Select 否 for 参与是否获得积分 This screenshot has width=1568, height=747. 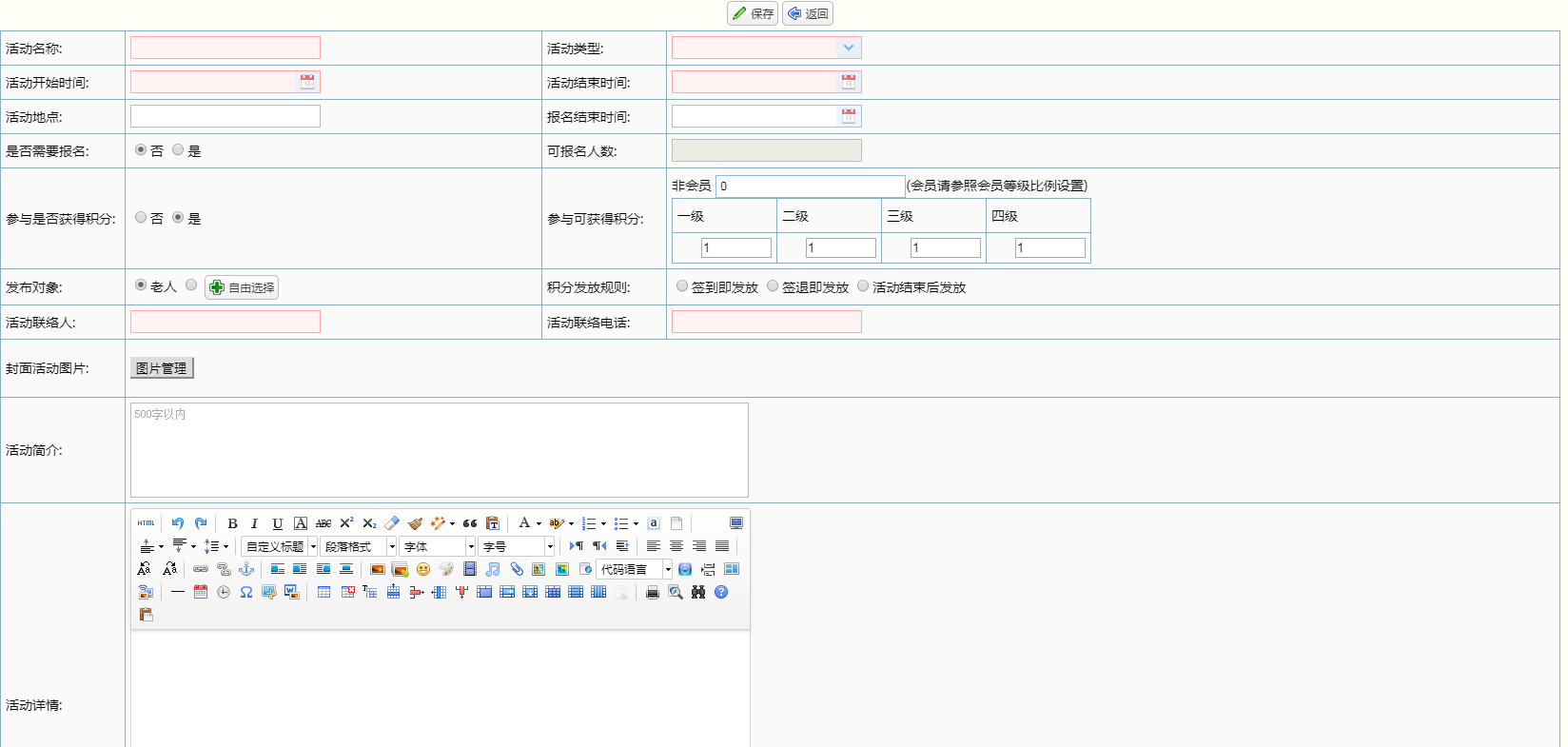tap(141, 218)
